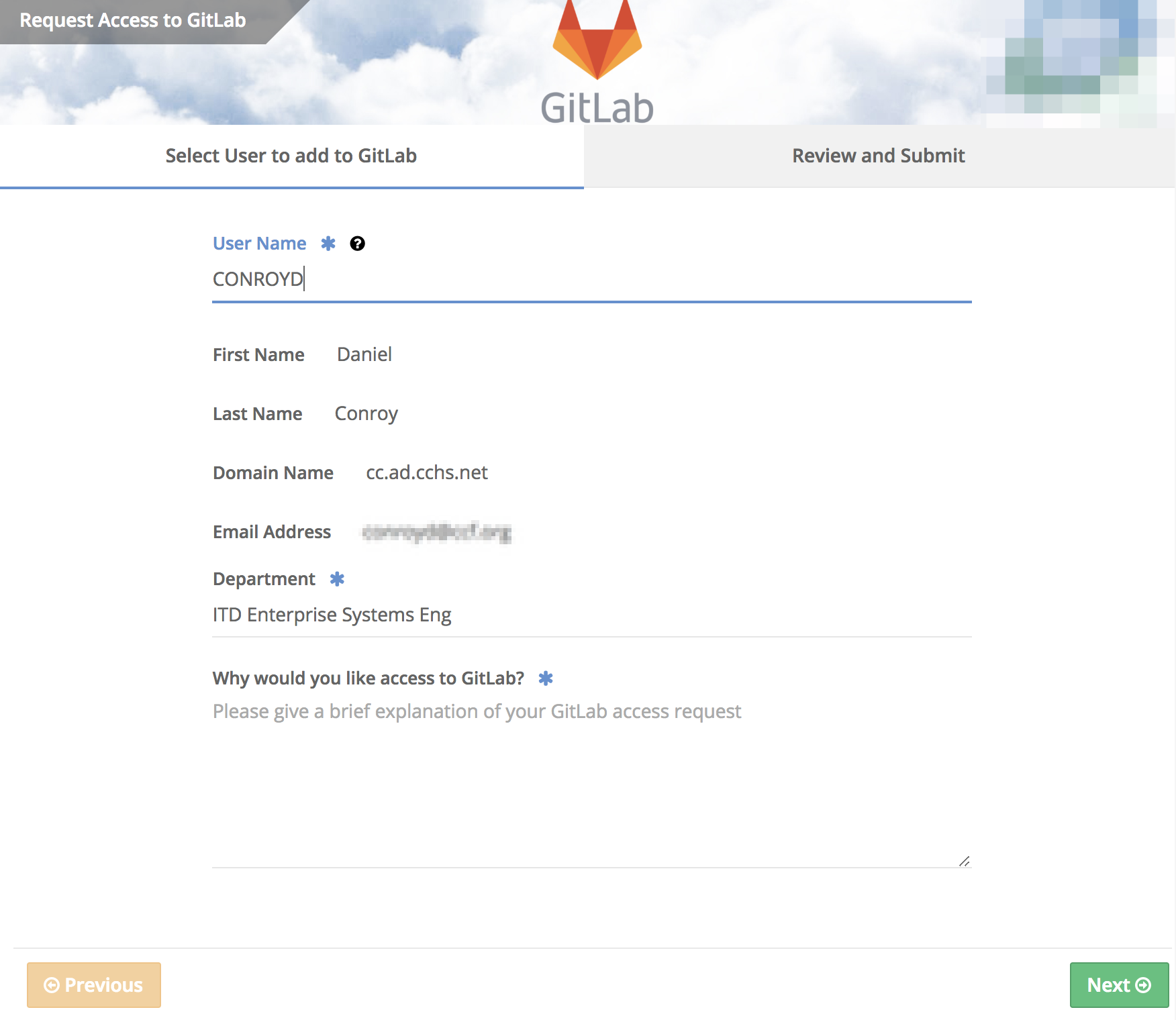Click 'Why would you like access to GitLab?' label
1176x1020 pixels.
click(x=369, y=678)
